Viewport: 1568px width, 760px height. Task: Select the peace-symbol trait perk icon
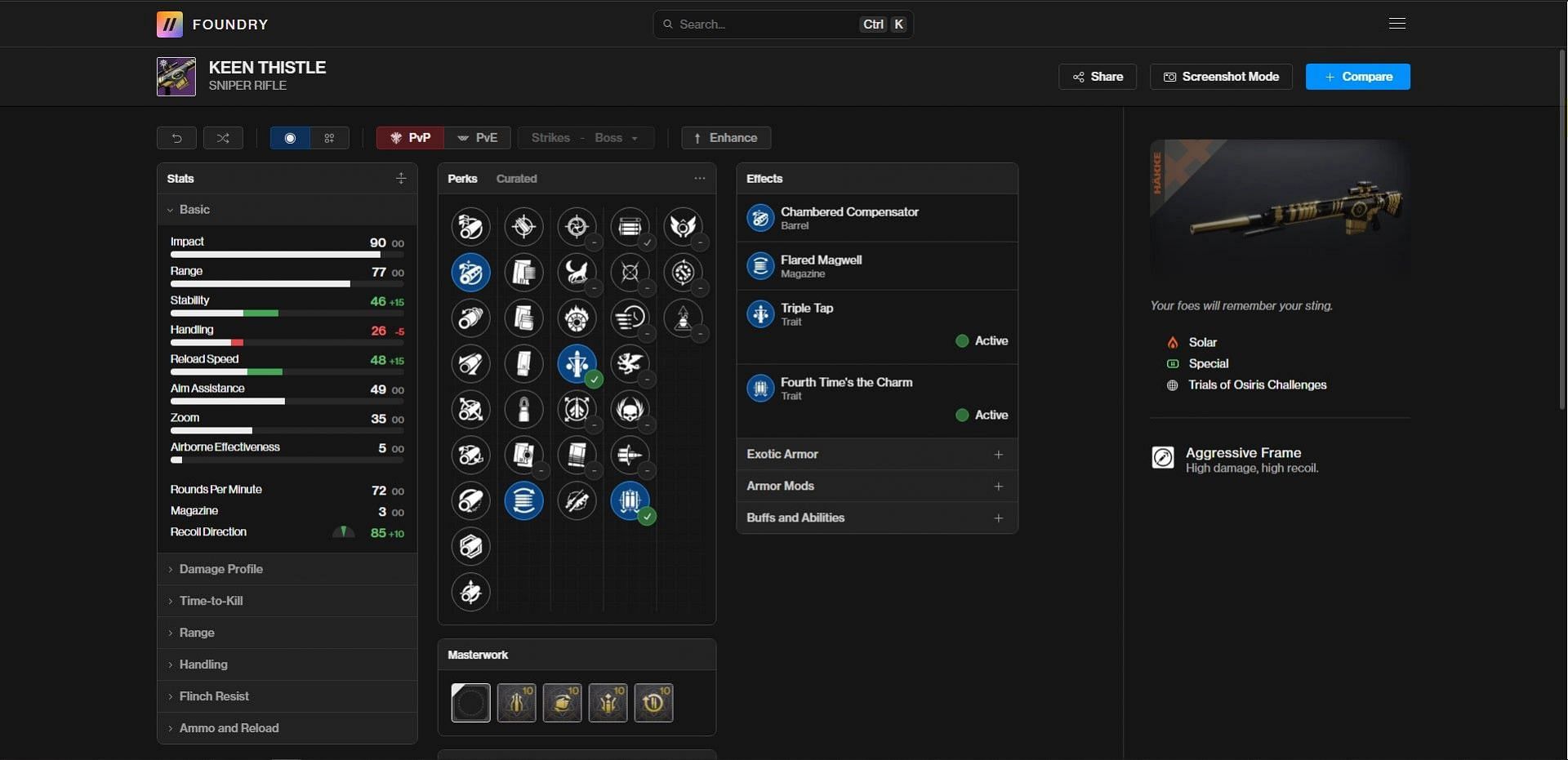click(577, 410)
